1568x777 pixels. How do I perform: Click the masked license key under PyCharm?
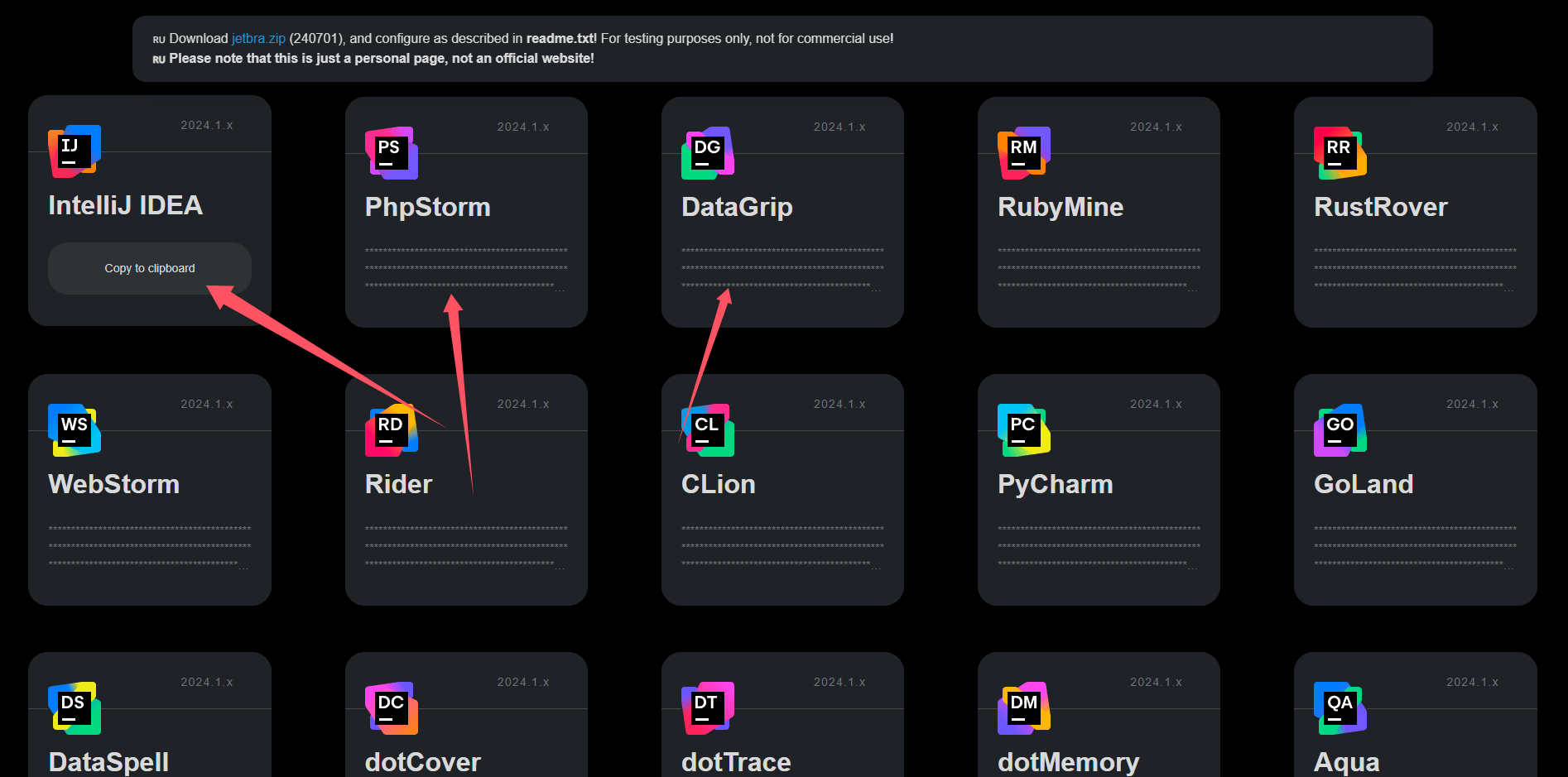coord(1099,547)
